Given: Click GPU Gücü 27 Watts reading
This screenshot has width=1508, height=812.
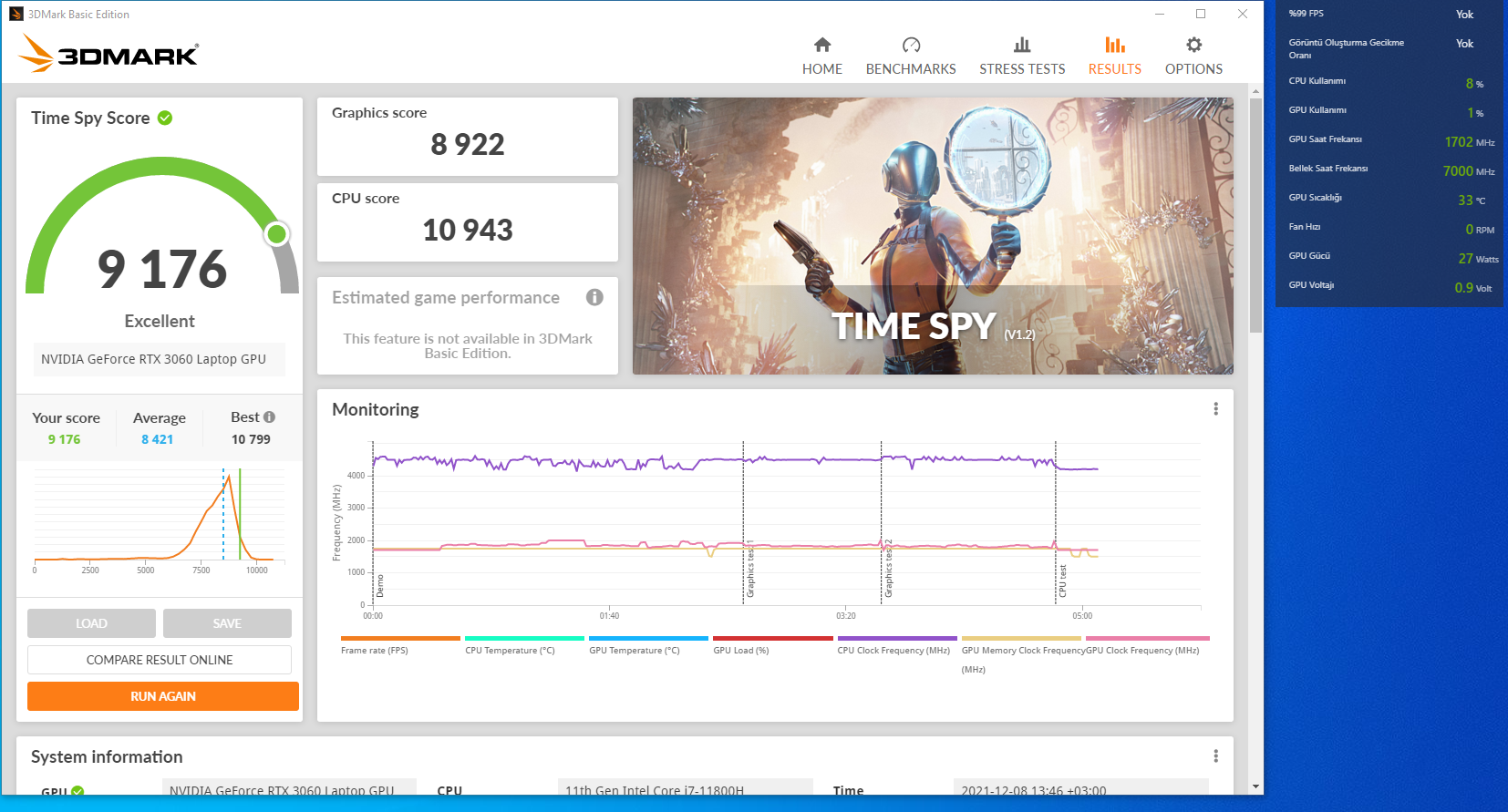Looking at the screenshot, I should 1478,259.
